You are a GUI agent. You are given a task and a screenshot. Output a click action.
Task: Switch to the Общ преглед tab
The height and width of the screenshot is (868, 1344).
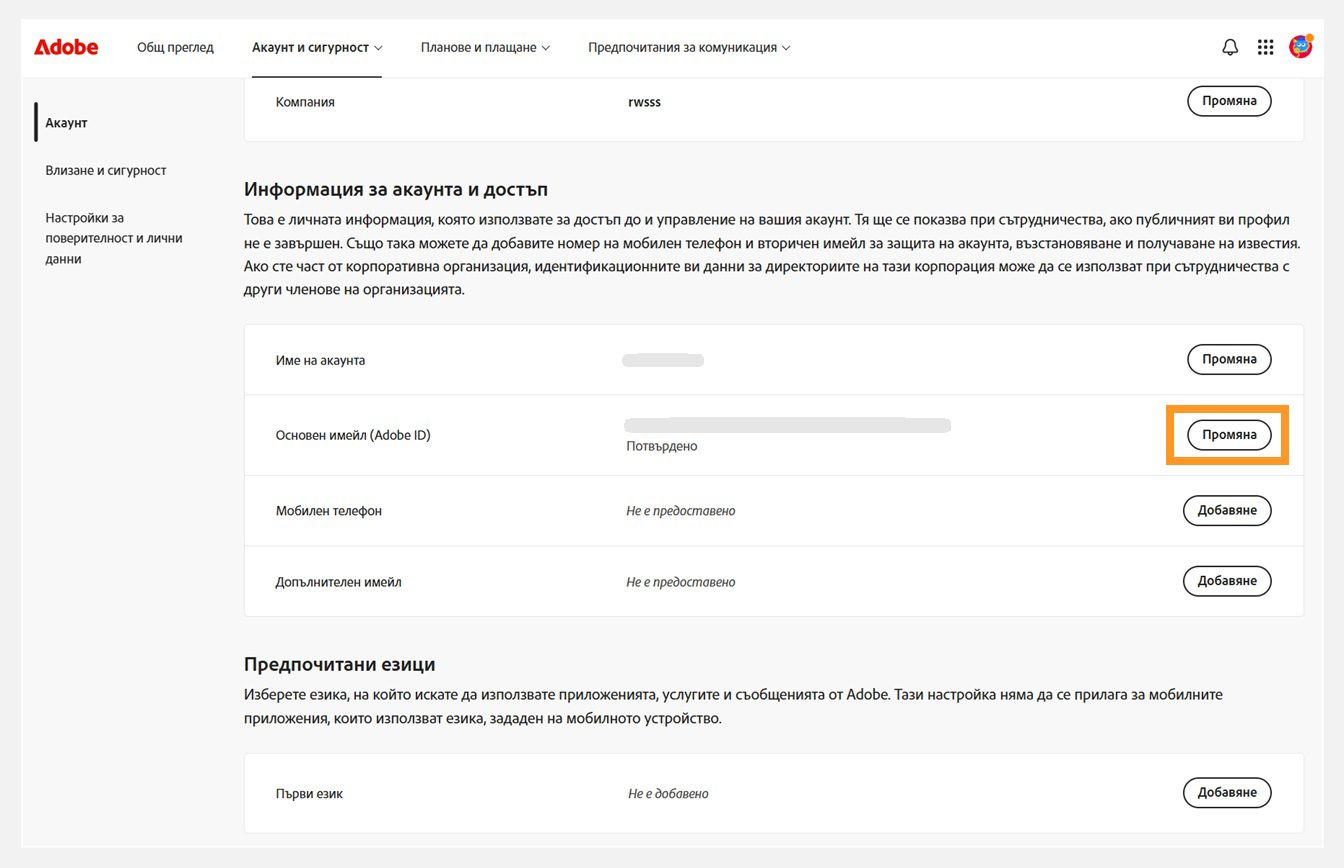175,46
